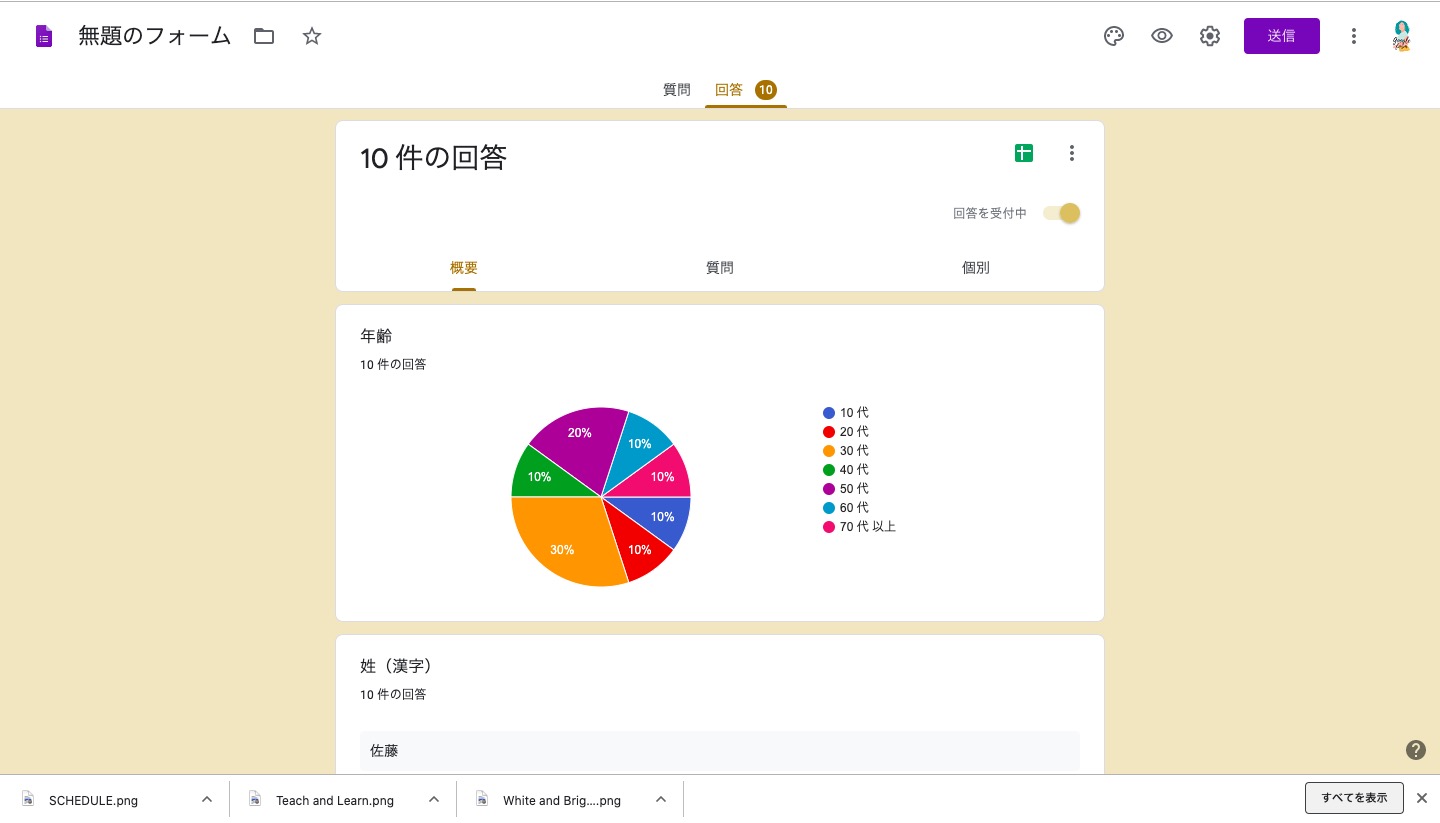Click the 30代 orange legend entry
This screenshot has width=1440, height=823.
(x=846, y=451)
